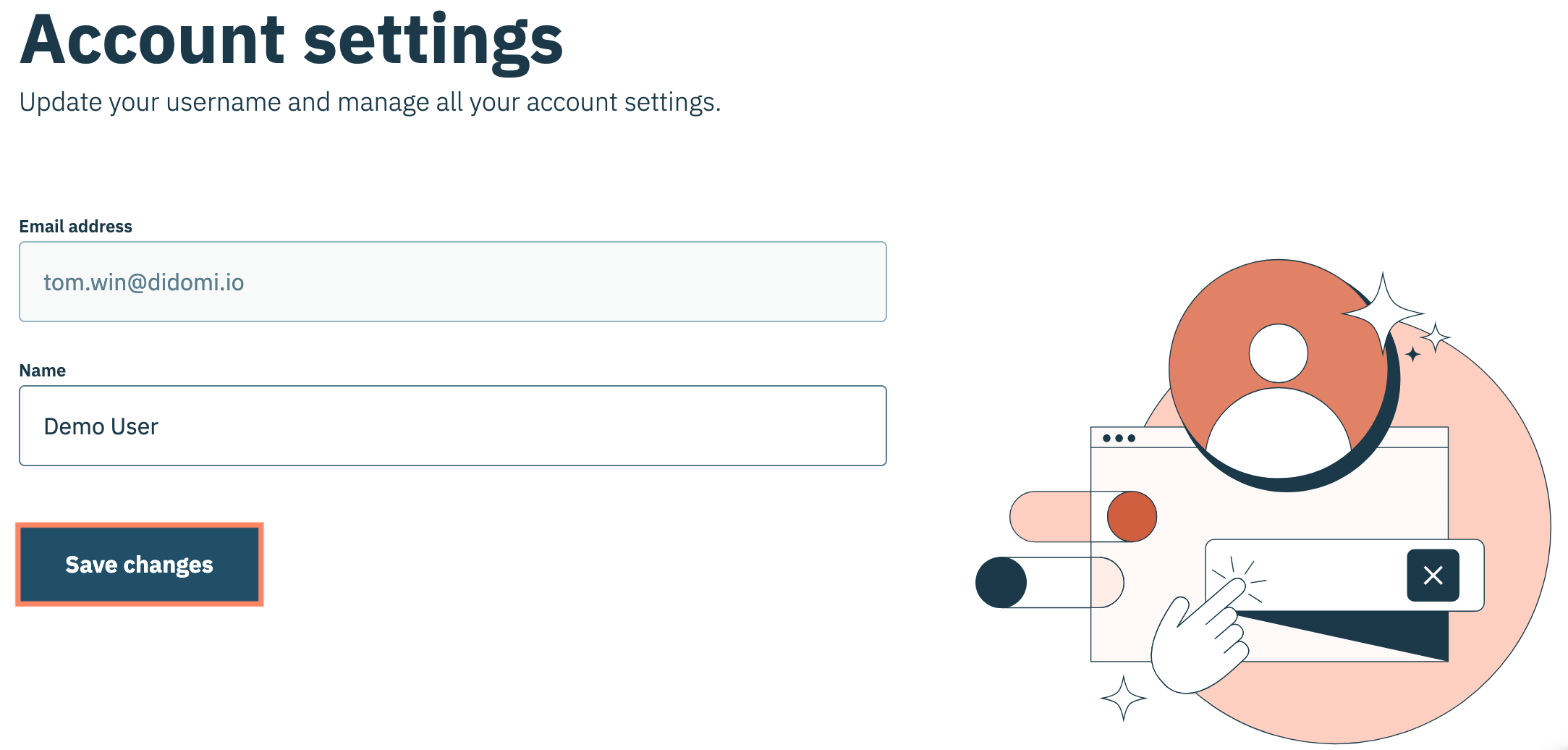Click the Email address label
This screenshot has width=1568, height=750.
[x=75, y=227]
